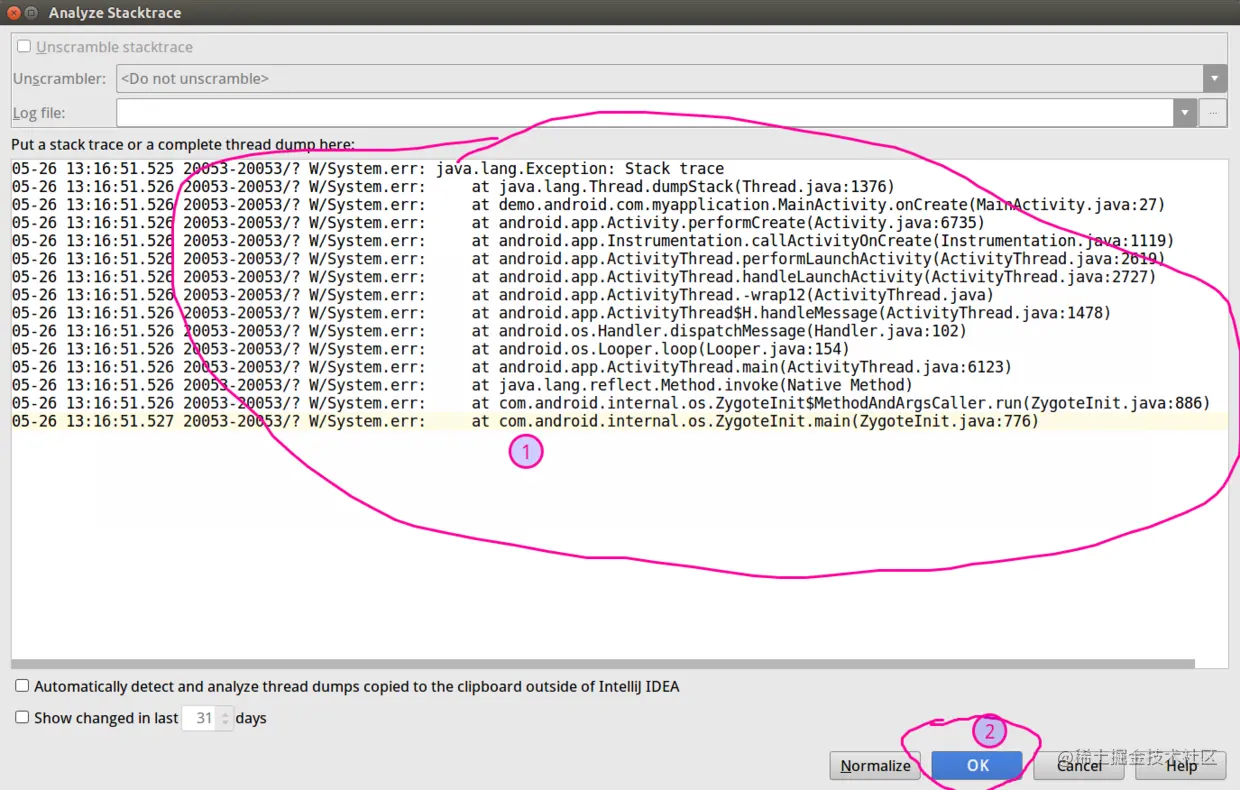
Task: Click the Thread.dumpStack(Thread.java:1376) line
Action: point(453,186)
